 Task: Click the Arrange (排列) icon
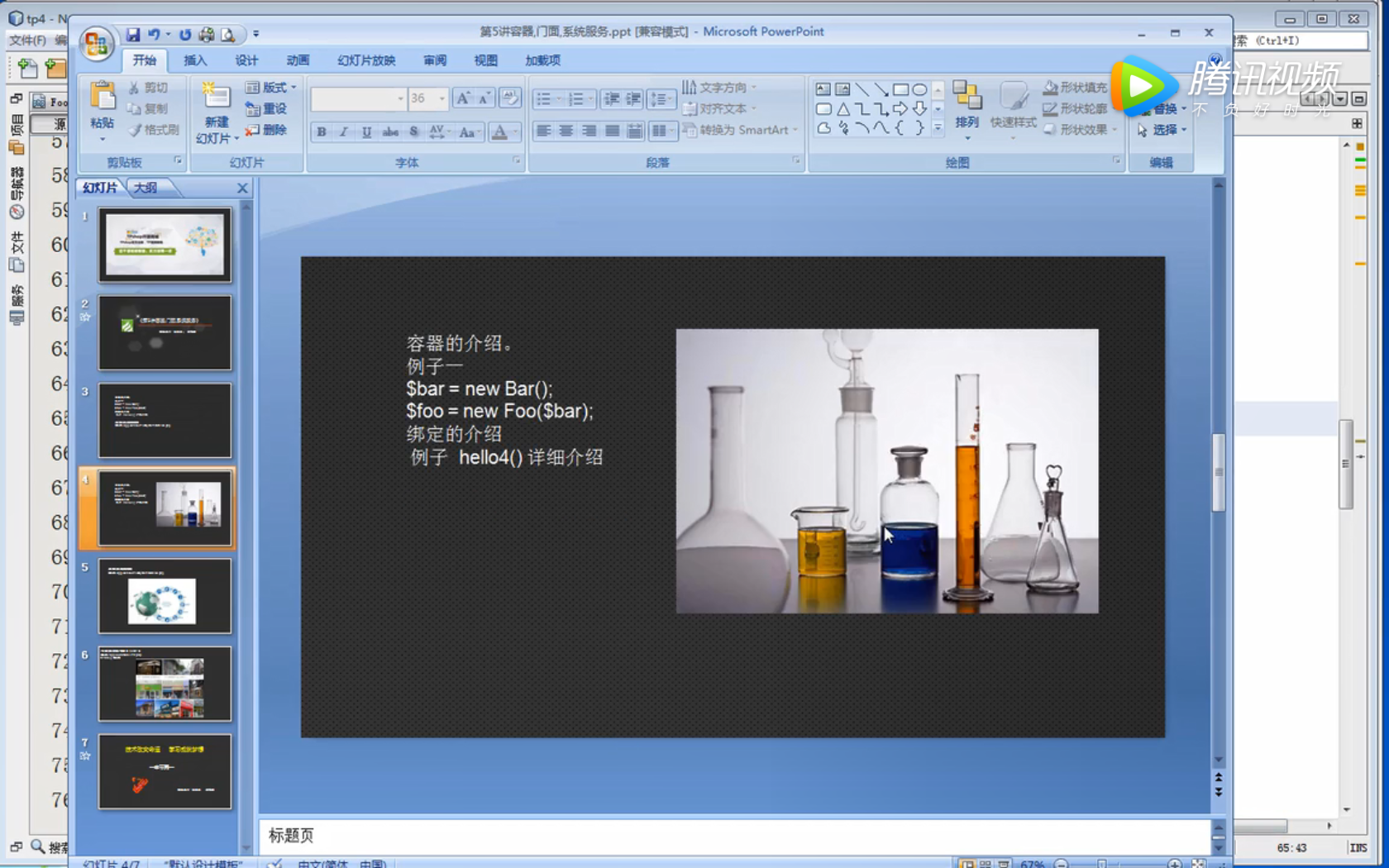pyautogui.click(x=967, y=95)
